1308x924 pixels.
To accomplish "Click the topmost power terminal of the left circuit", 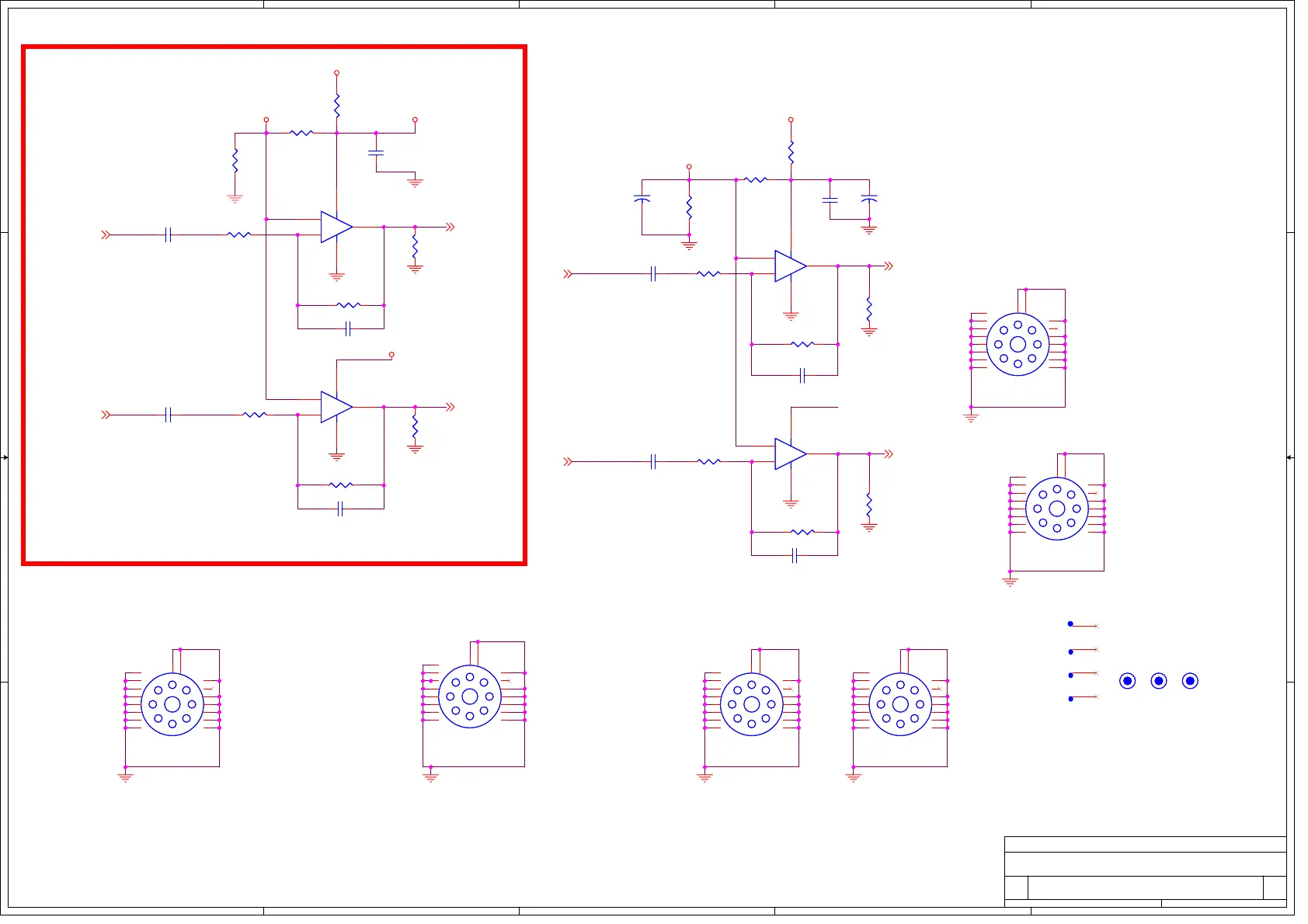I will coord(336,73).
